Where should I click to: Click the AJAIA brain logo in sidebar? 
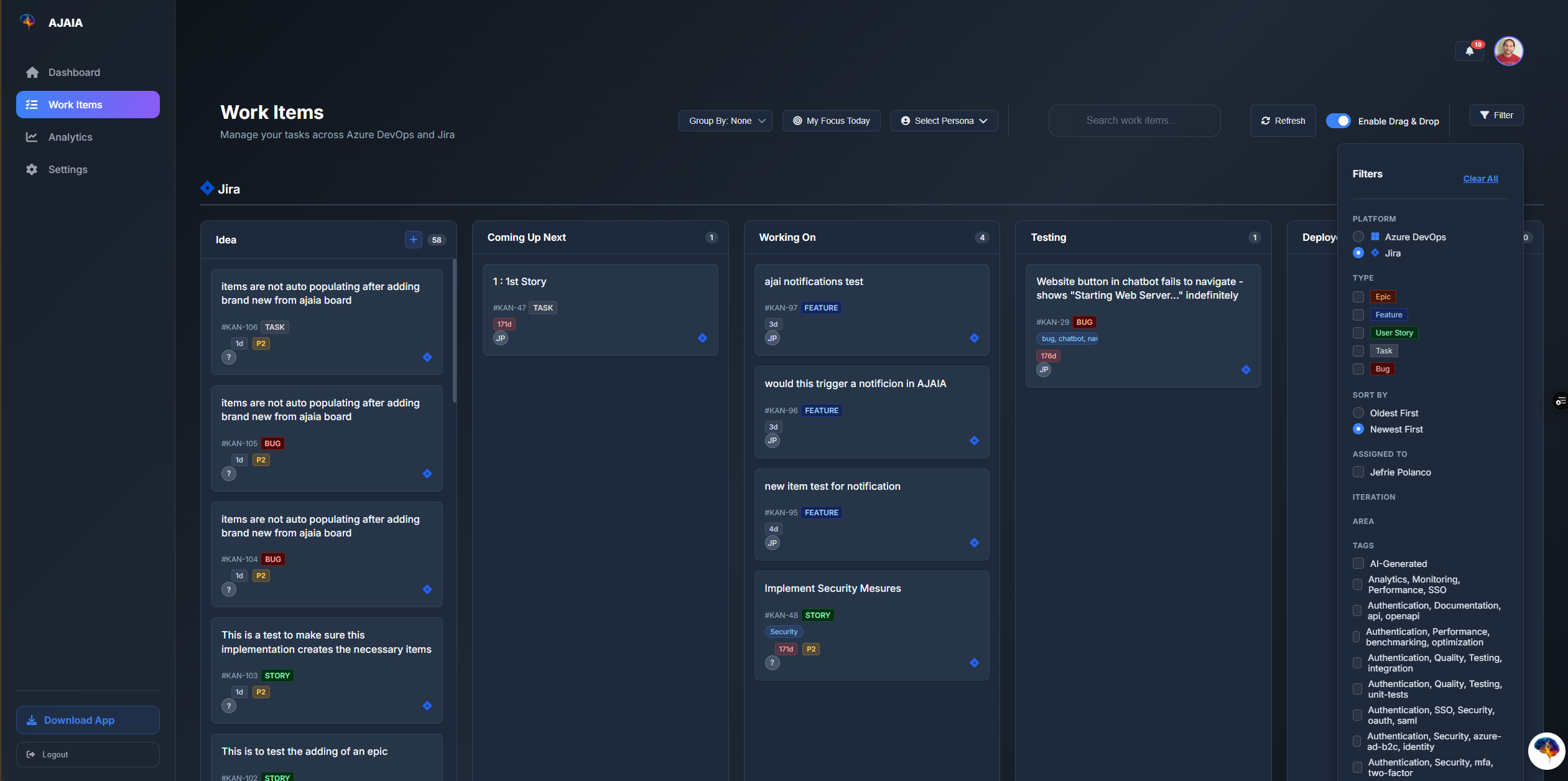(28, 22)
